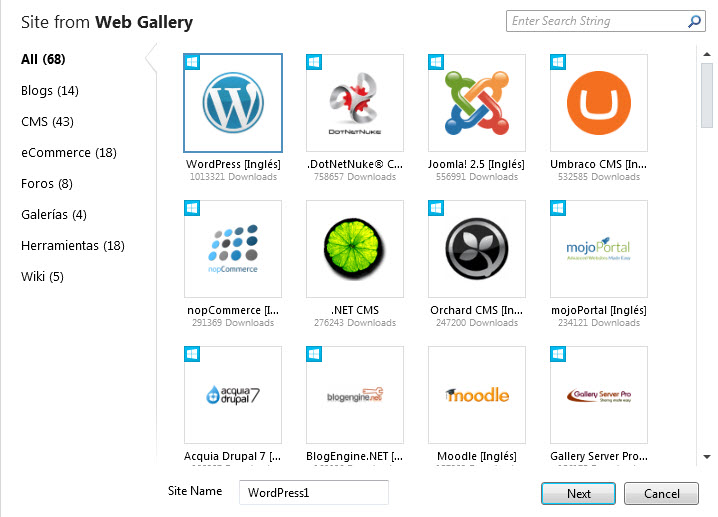This screenshot has height=517, width=718.
Task: Click Windows badge on BlogEngine.NET tile
Action: click(x=314, y=354)
